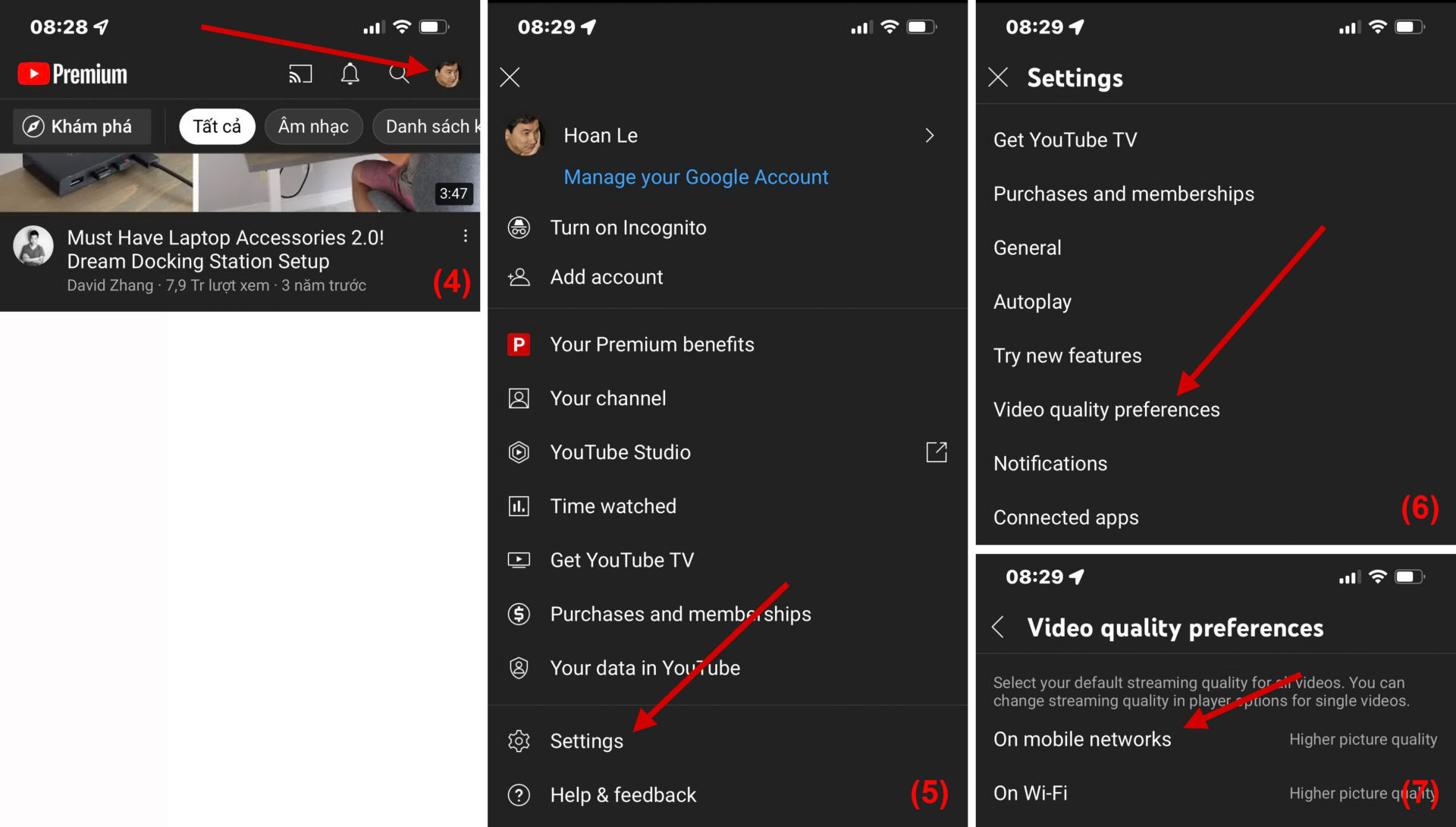Tap the Get YouTube TV screen icon

coord(519,560)
